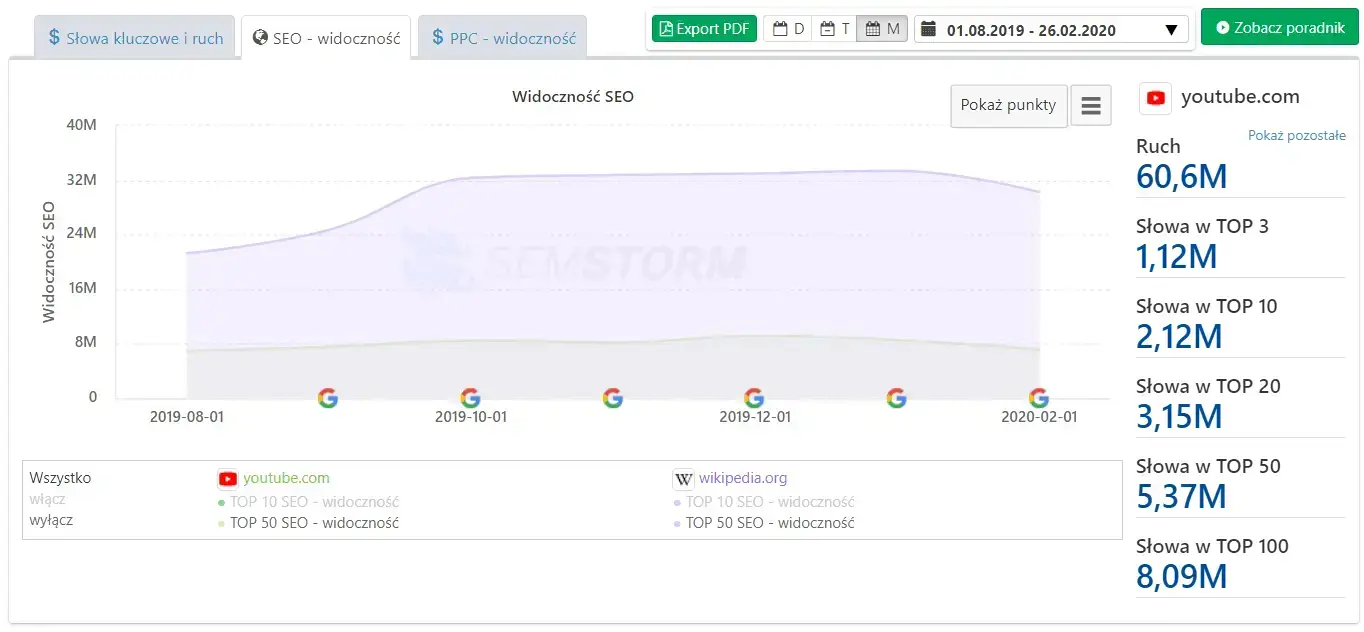Expand 'Pokaż pozostałe' to show remaining domains
This screenshot has width=1364, height=632.
click(x=1297, y=134)
